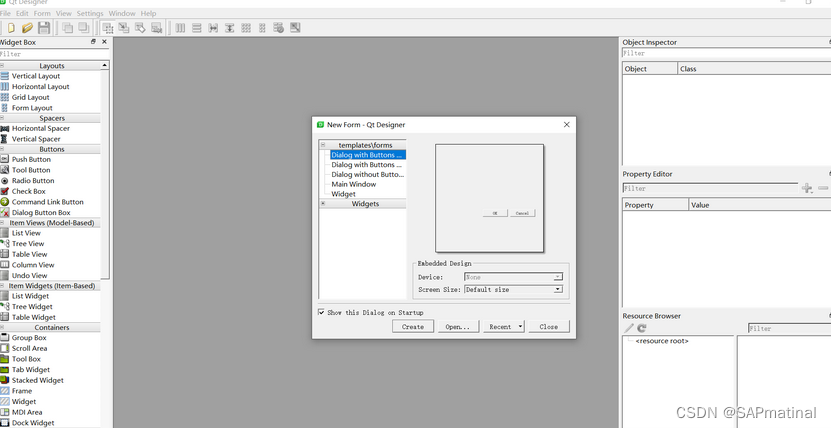Collapse Item Views (Model-Based) category
Viewport: 831px width, 428px height.
2,222
